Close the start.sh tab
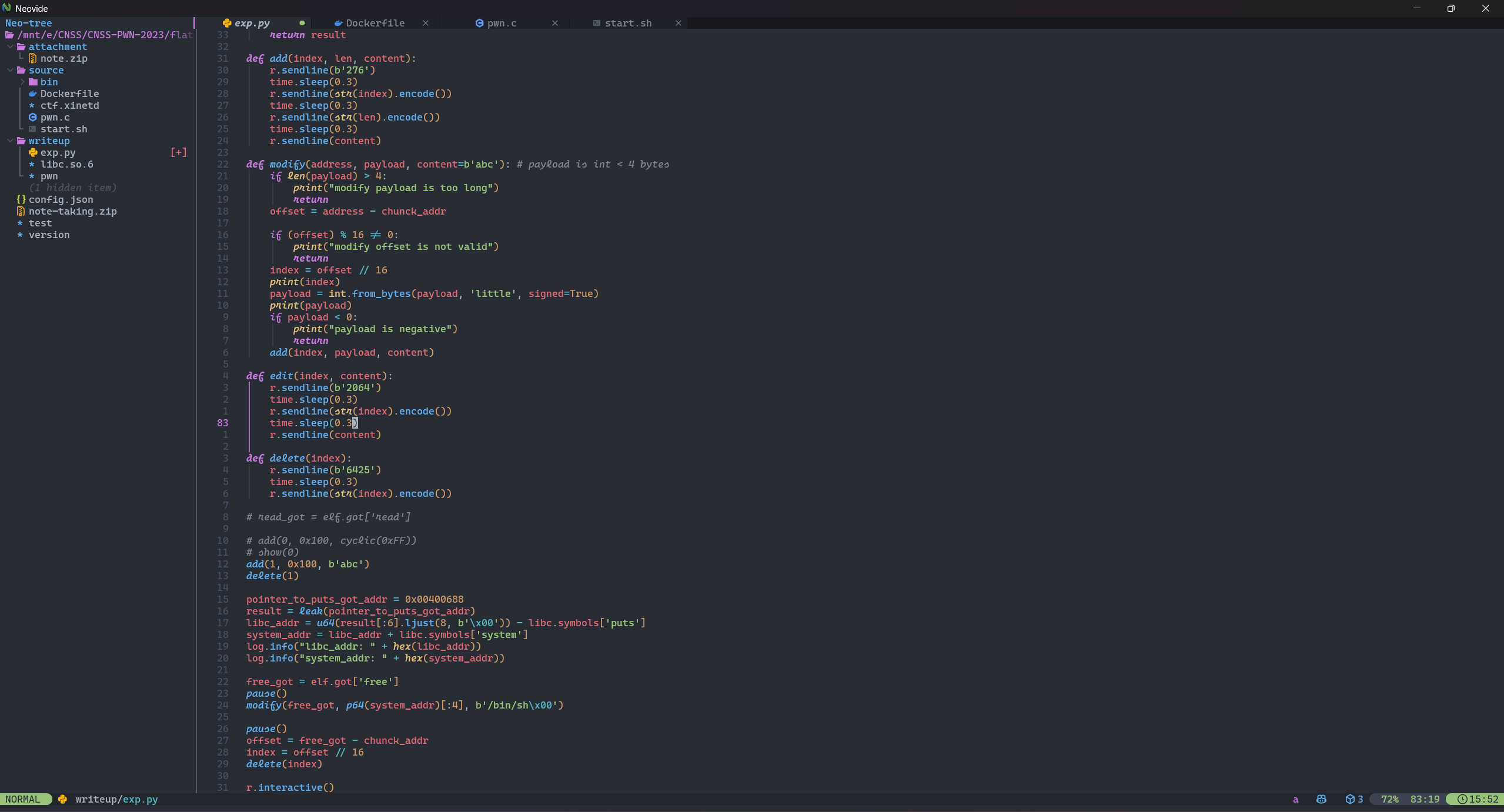This screenshot has height=812, width=1504. [x=679, y=23]
